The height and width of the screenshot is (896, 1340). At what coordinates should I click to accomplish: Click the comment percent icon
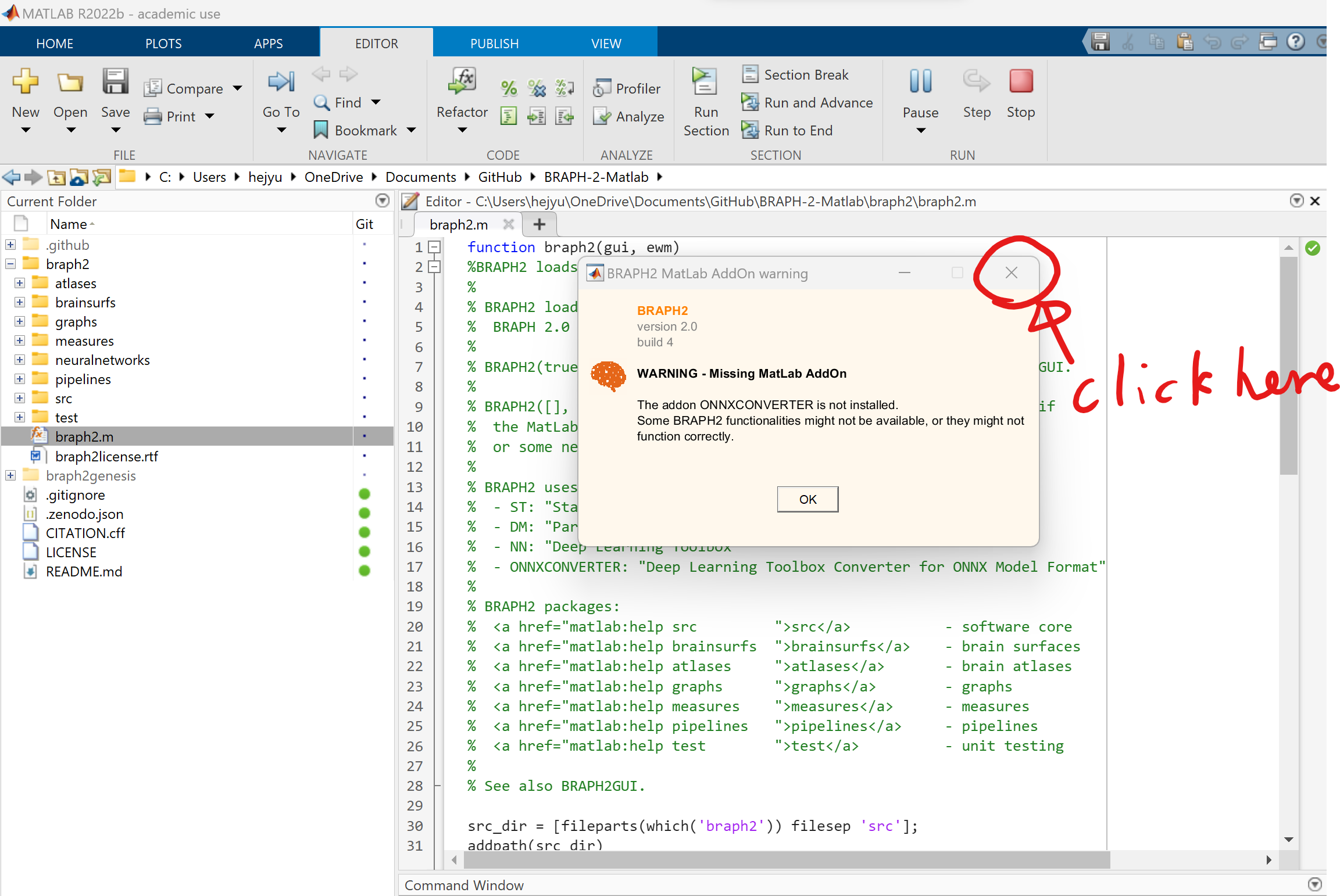(x=509, y=88)
